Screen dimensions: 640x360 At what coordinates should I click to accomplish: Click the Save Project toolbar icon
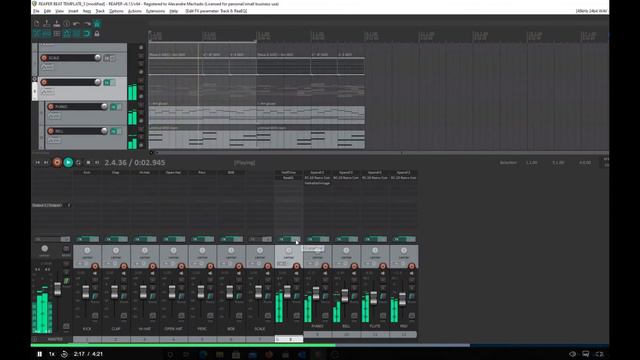(57, 24)
